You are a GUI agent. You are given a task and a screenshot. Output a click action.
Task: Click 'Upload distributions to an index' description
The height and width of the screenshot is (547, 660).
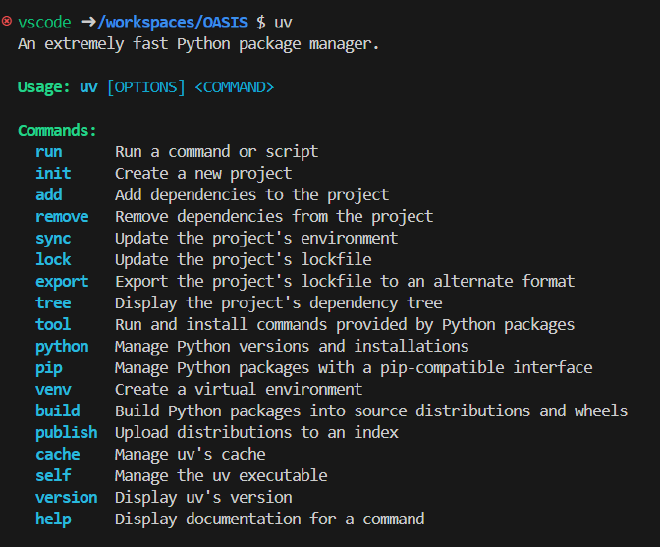(257, 433)
